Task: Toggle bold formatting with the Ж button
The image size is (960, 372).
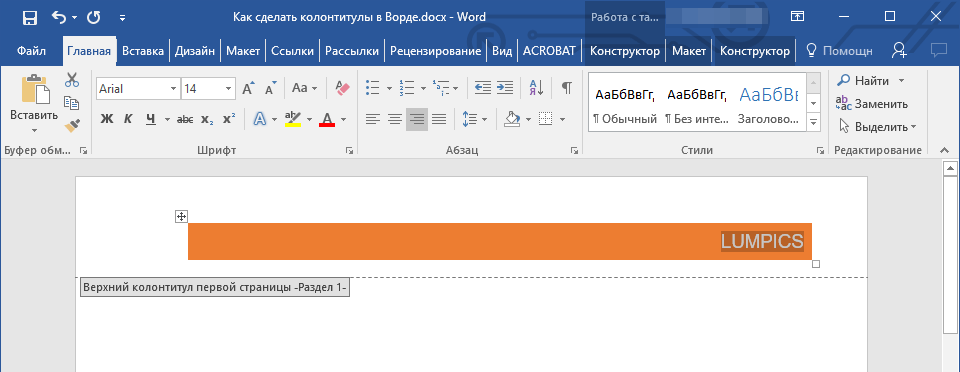Action: tap(107, 119)
